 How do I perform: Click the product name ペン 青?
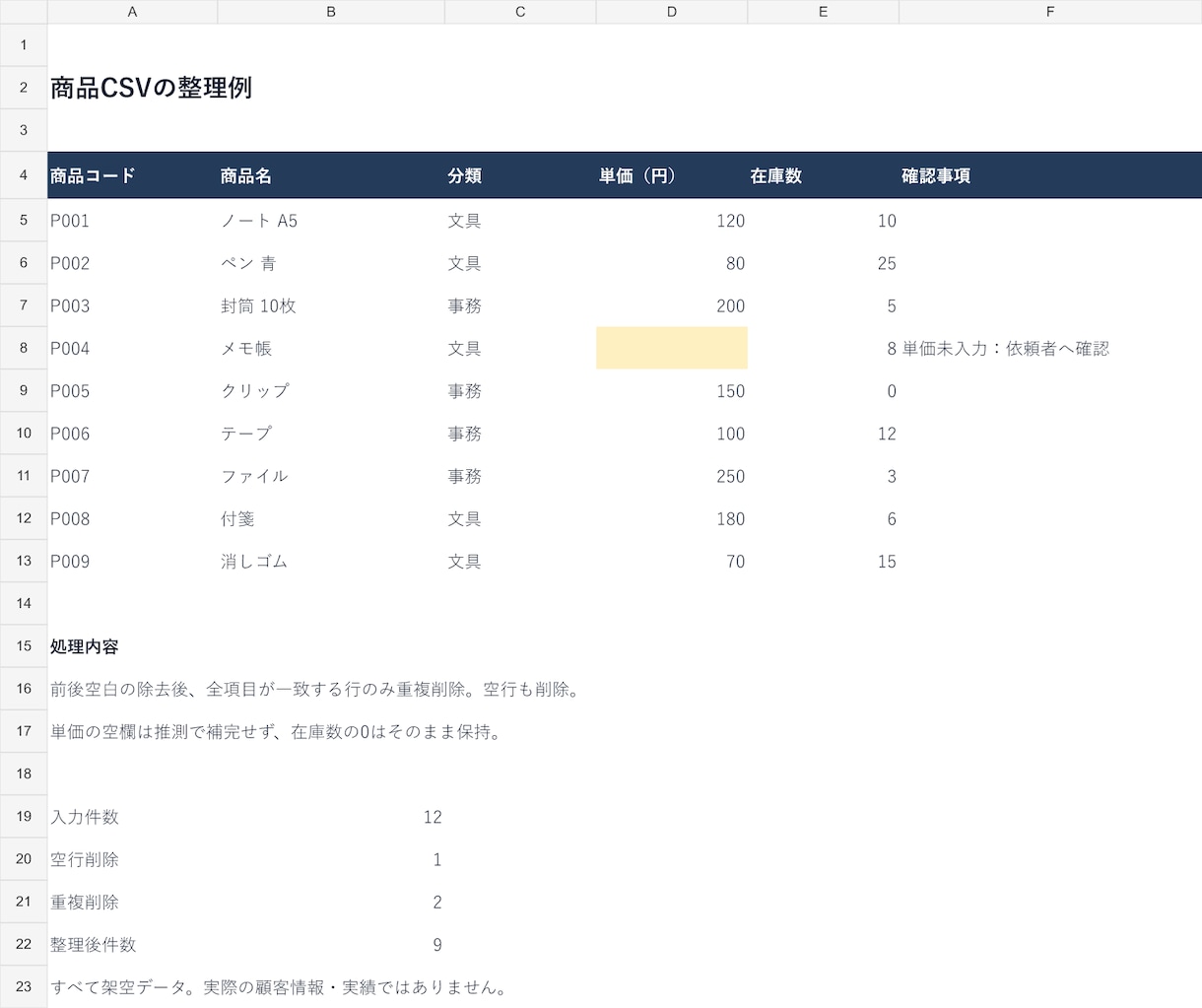point(248,263)
